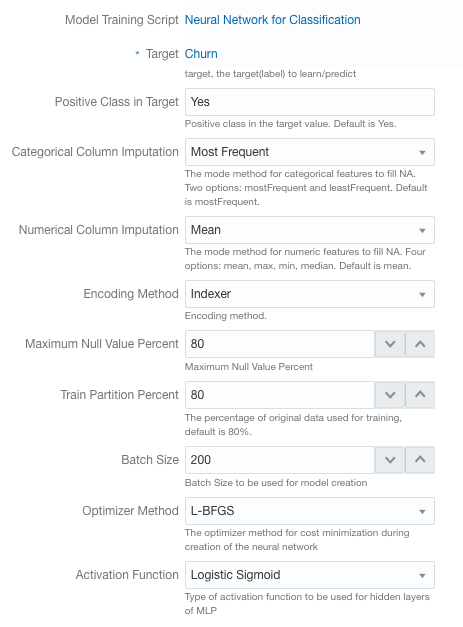Decrease Maximum Null Value Percent with down arrow
This screenshot has height=627, width=463.
point(390,344)
